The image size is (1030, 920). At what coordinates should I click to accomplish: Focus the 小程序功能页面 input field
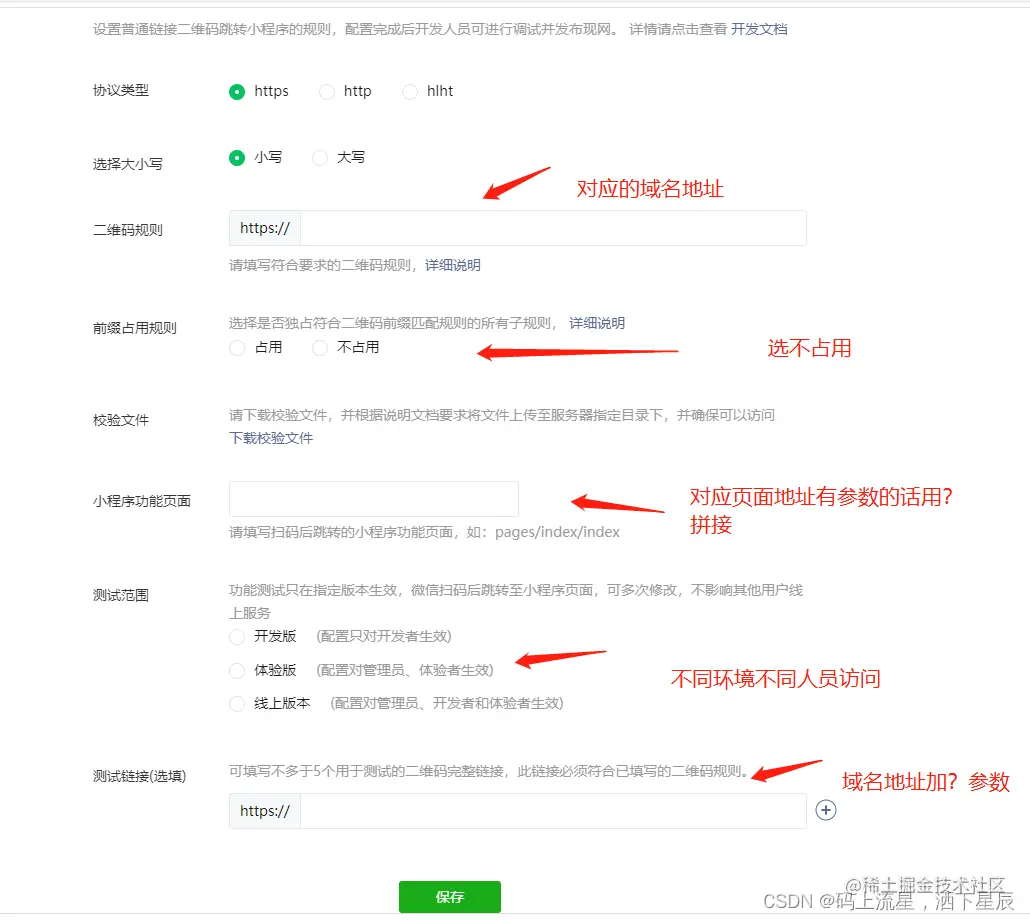[374, 498]
